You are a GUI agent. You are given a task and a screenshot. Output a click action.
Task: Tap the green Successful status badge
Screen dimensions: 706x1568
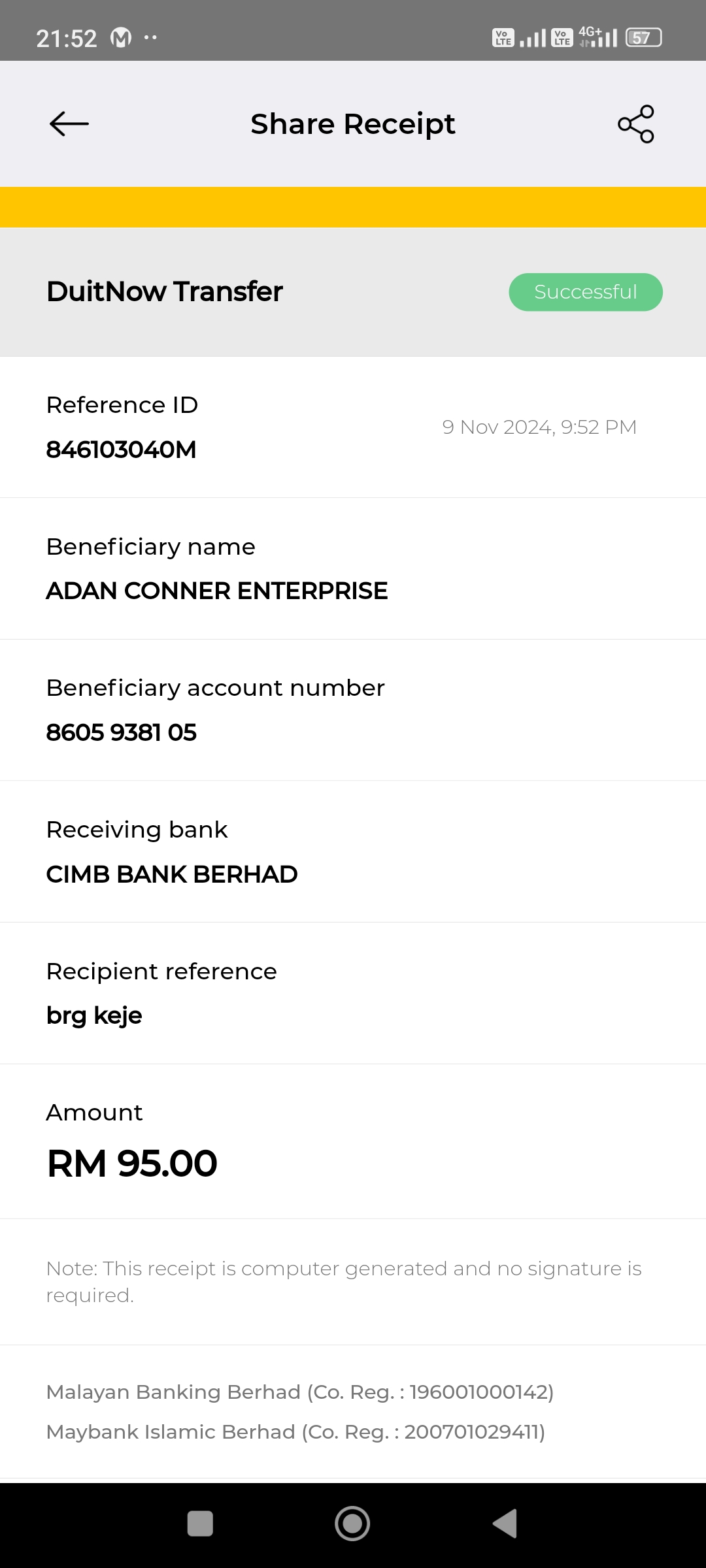586,292
